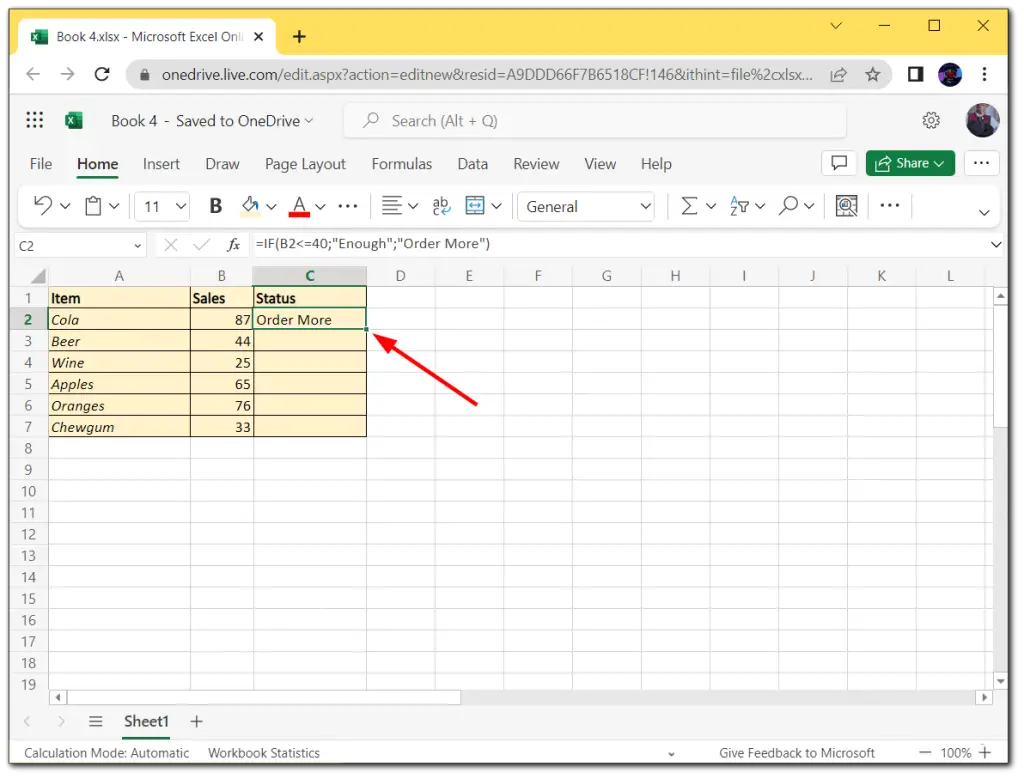Open the Calculation Mode dropdown
The width and height of the screenshot is (1024, 779).
(x=105, y=752)
